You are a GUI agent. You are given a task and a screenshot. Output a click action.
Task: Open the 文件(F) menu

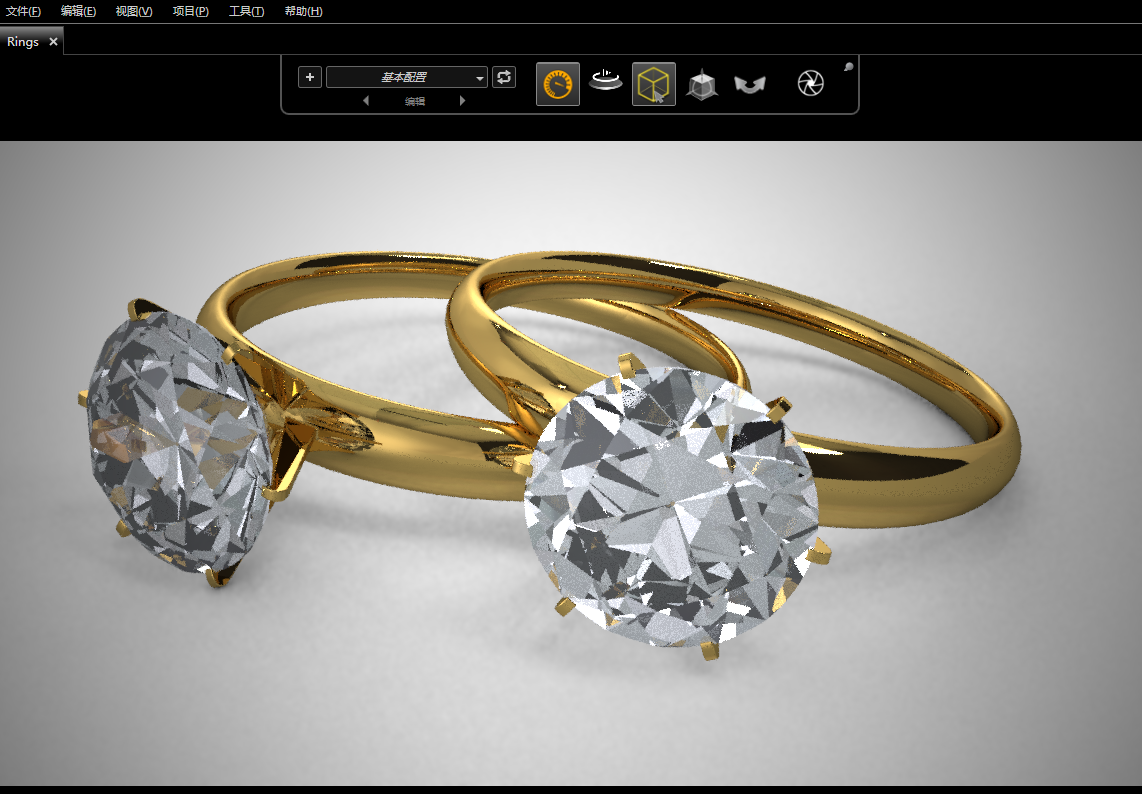24,11
